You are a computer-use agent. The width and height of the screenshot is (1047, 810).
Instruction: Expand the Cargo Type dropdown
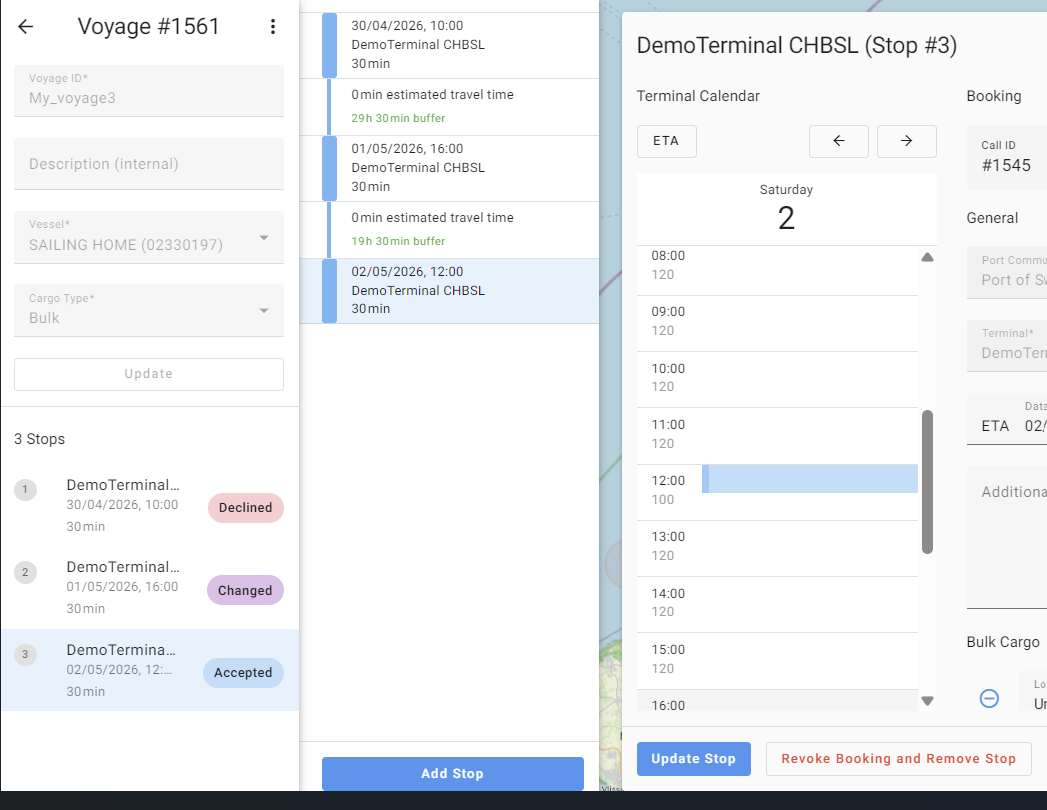click(x=264, y=311)
